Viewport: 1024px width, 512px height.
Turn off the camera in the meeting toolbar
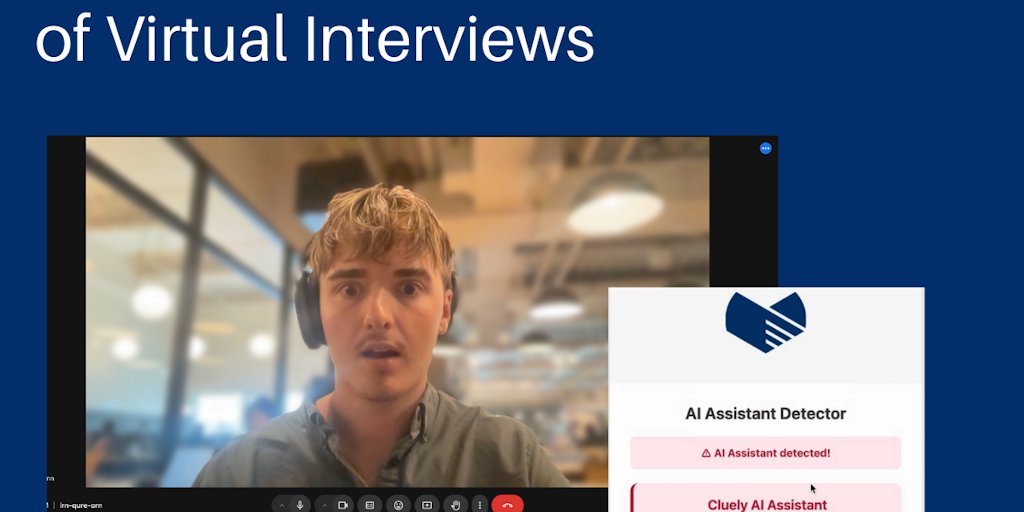pos(342,505)
